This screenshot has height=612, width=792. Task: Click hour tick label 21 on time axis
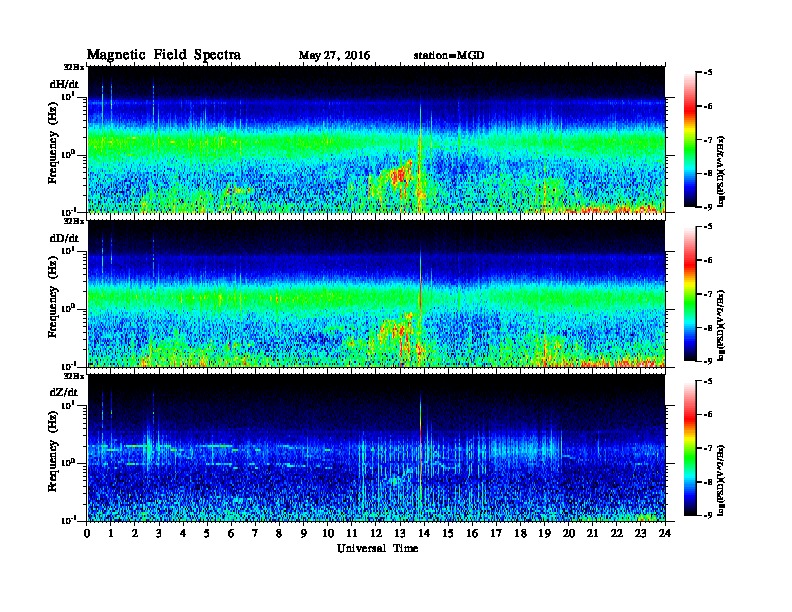click(x=592, y=533)
